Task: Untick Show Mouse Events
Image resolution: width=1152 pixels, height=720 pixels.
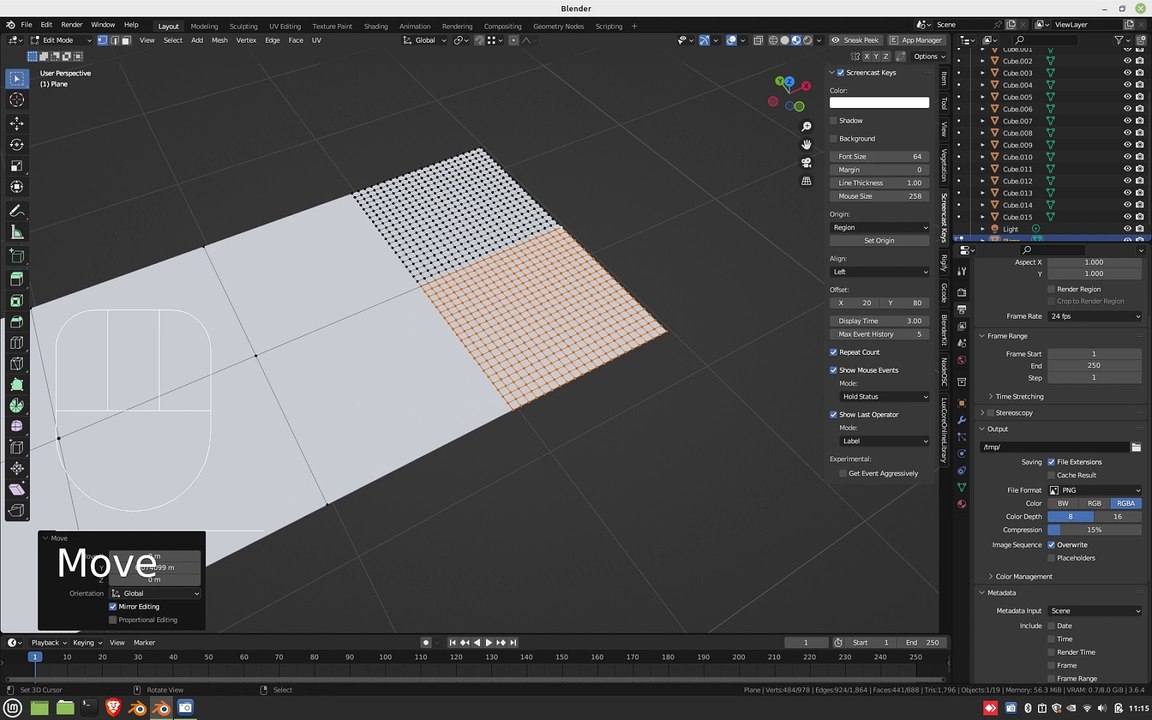Action: click(833, 370)
